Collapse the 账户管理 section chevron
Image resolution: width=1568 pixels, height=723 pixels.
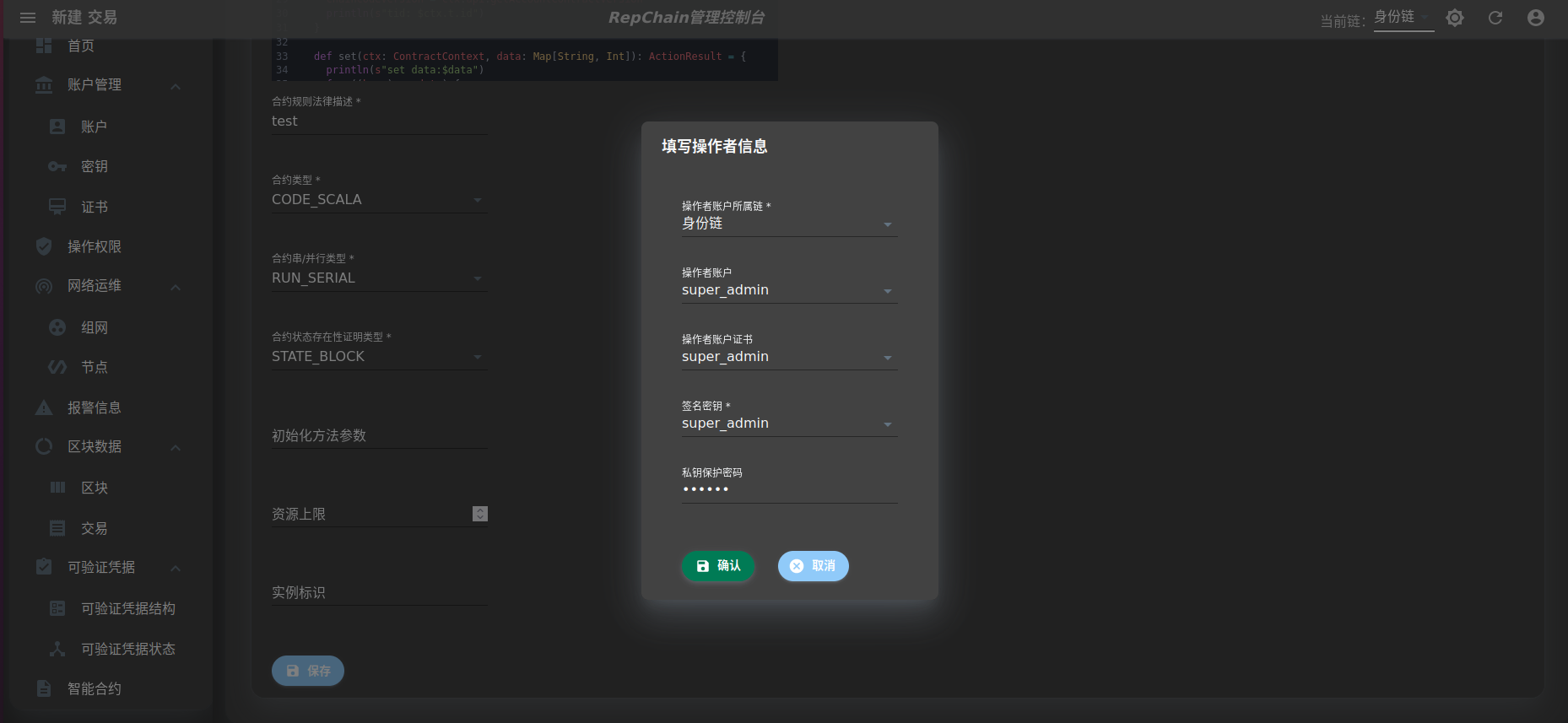coord(176,86)
